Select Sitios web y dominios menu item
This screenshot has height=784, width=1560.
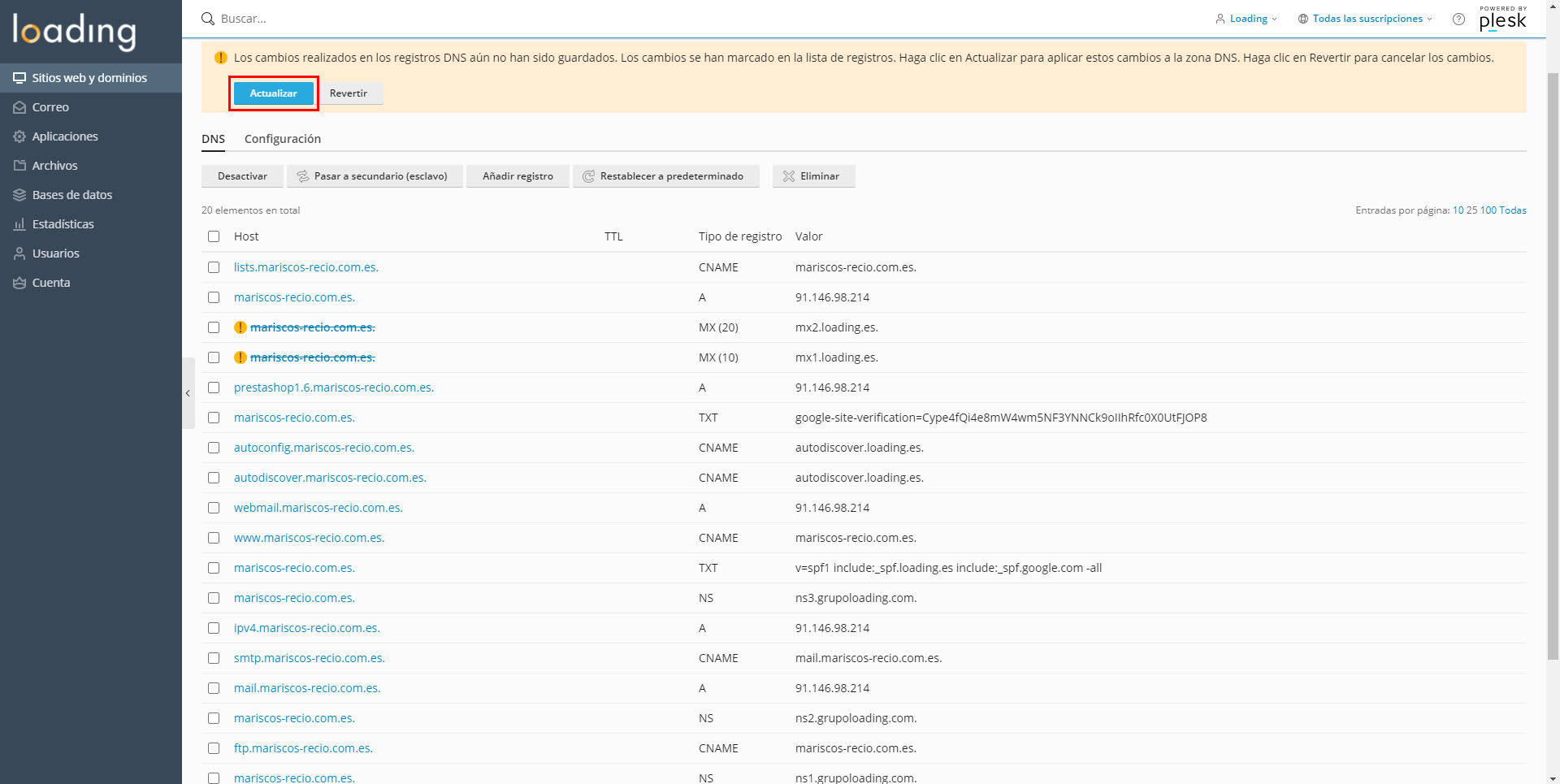pyautogui.click(x=89, y=78)
